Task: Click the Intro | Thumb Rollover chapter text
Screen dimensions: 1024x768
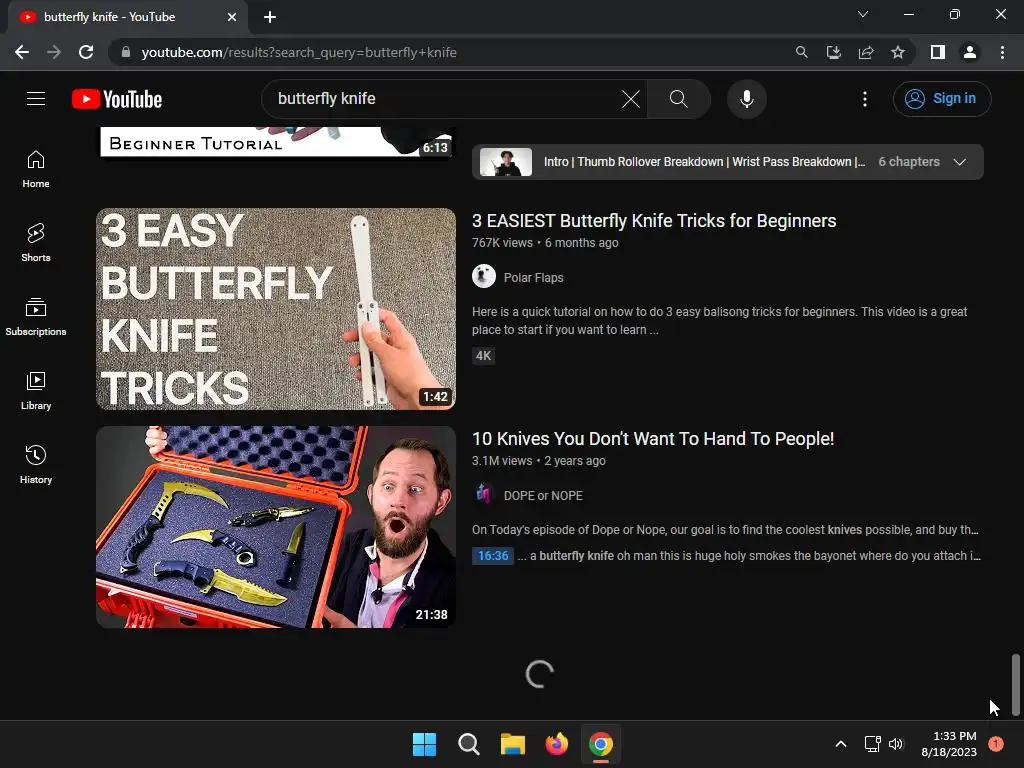Action: (704, 162)
